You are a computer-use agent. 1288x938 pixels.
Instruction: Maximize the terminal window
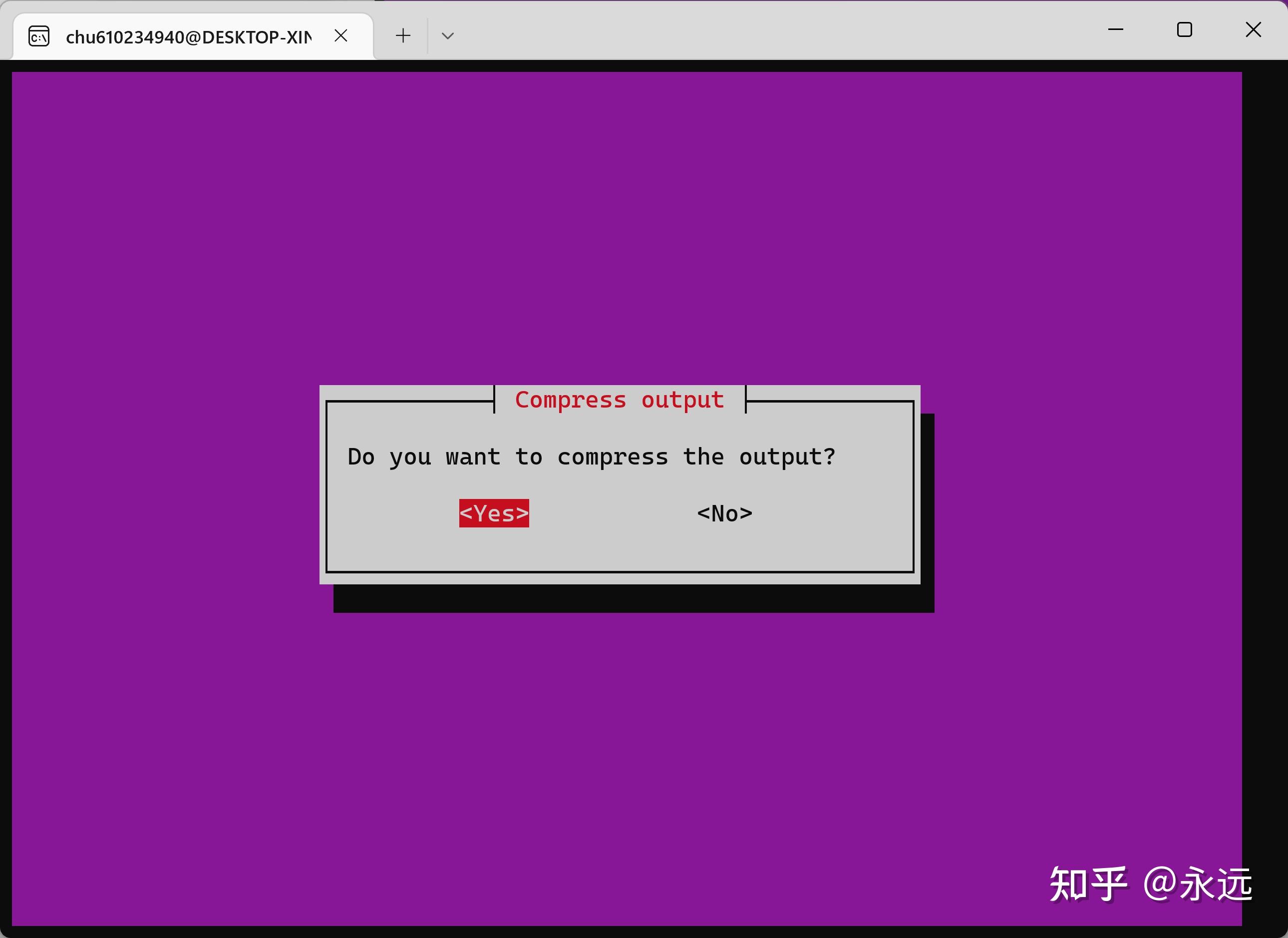[1184, 29]
